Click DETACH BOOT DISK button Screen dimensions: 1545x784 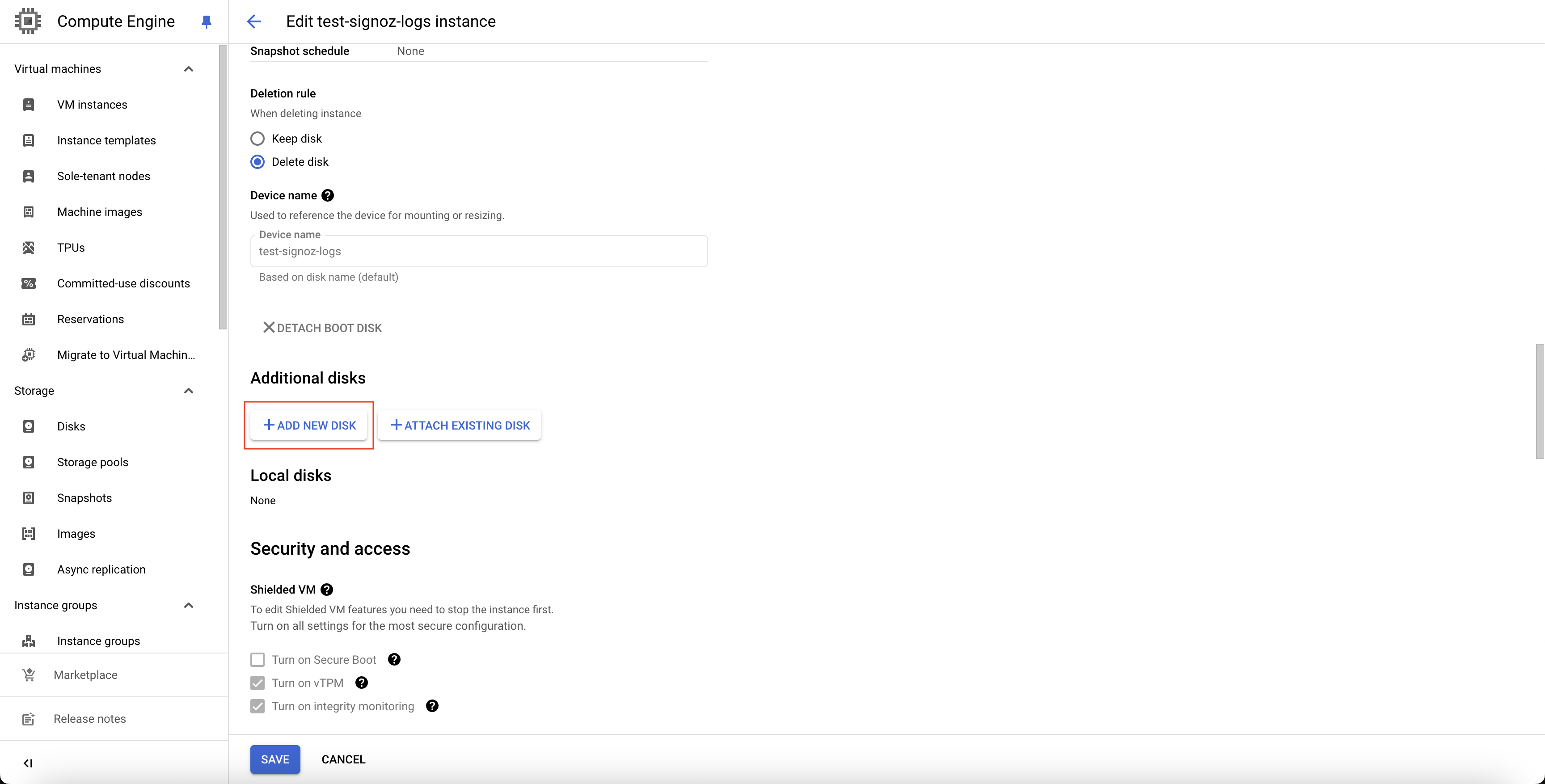tap(322, 328)
